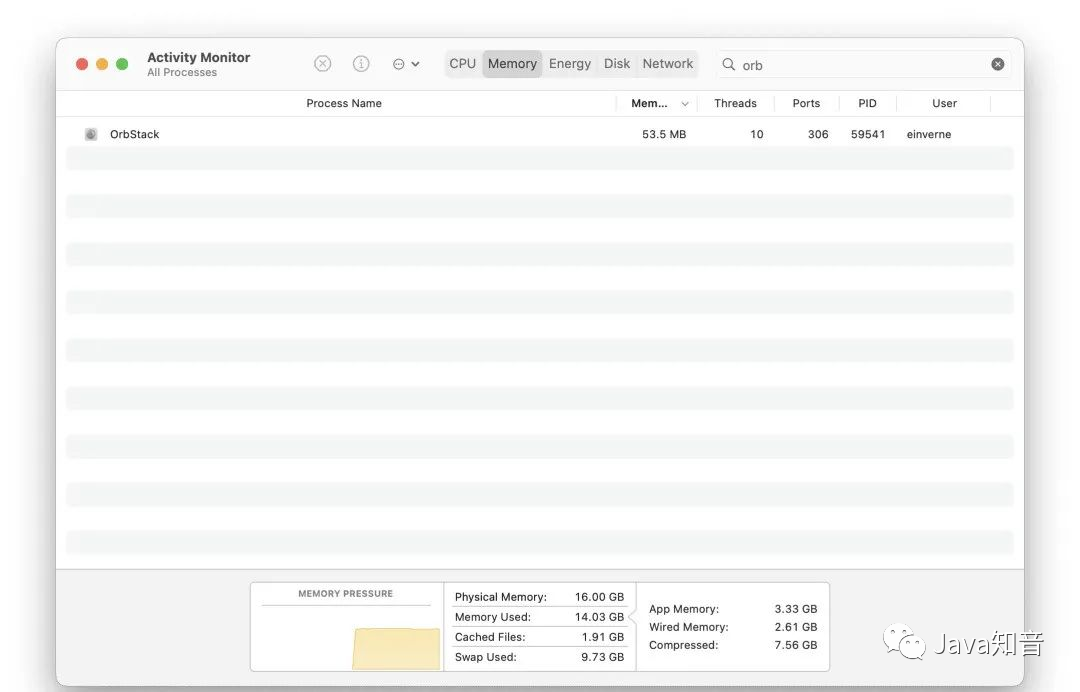Image resolution: width=1080 pixels, height=692 pixels.
Task: Sort processes by Threads column
Action: click(x=735, y=104)
